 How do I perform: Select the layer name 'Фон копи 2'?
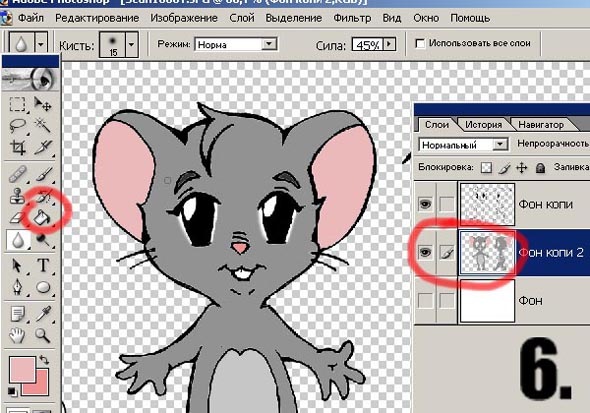pos(551,252)
